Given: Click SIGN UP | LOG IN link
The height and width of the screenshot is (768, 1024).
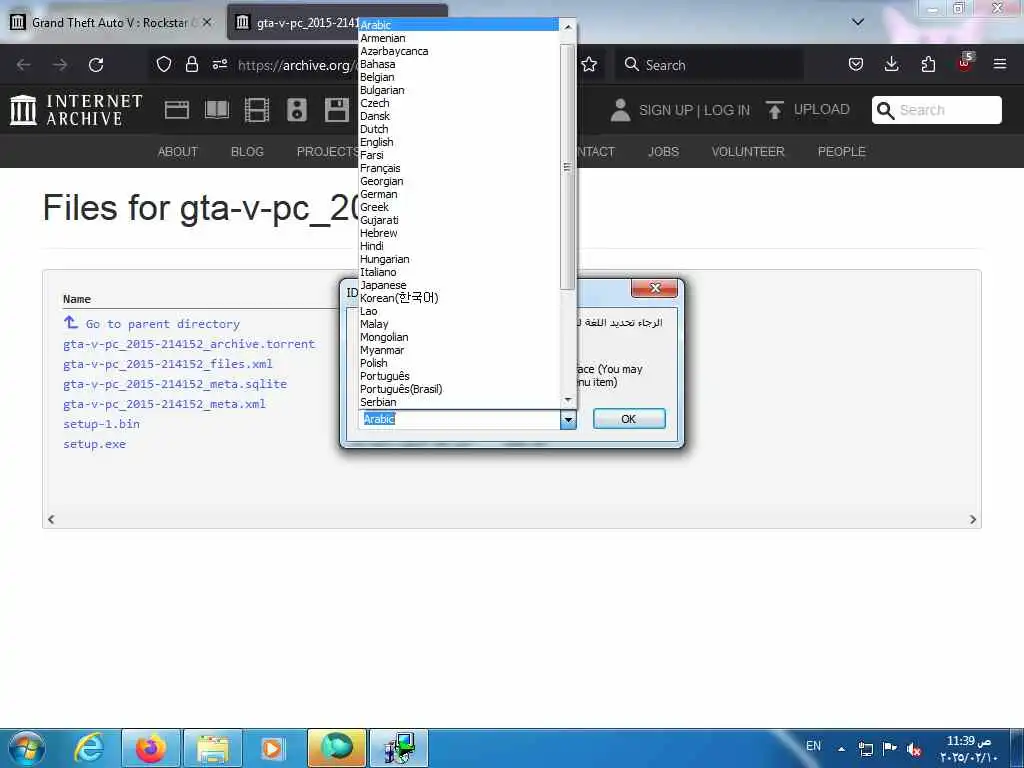Looking at the screenshot, I should click(694, 110).
